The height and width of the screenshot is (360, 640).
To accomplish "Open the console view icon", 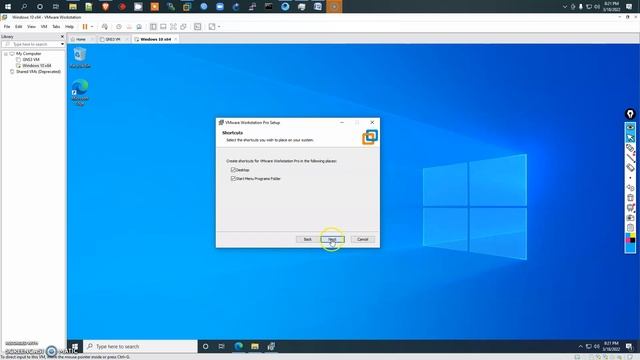I will click(x=198, y=27).
